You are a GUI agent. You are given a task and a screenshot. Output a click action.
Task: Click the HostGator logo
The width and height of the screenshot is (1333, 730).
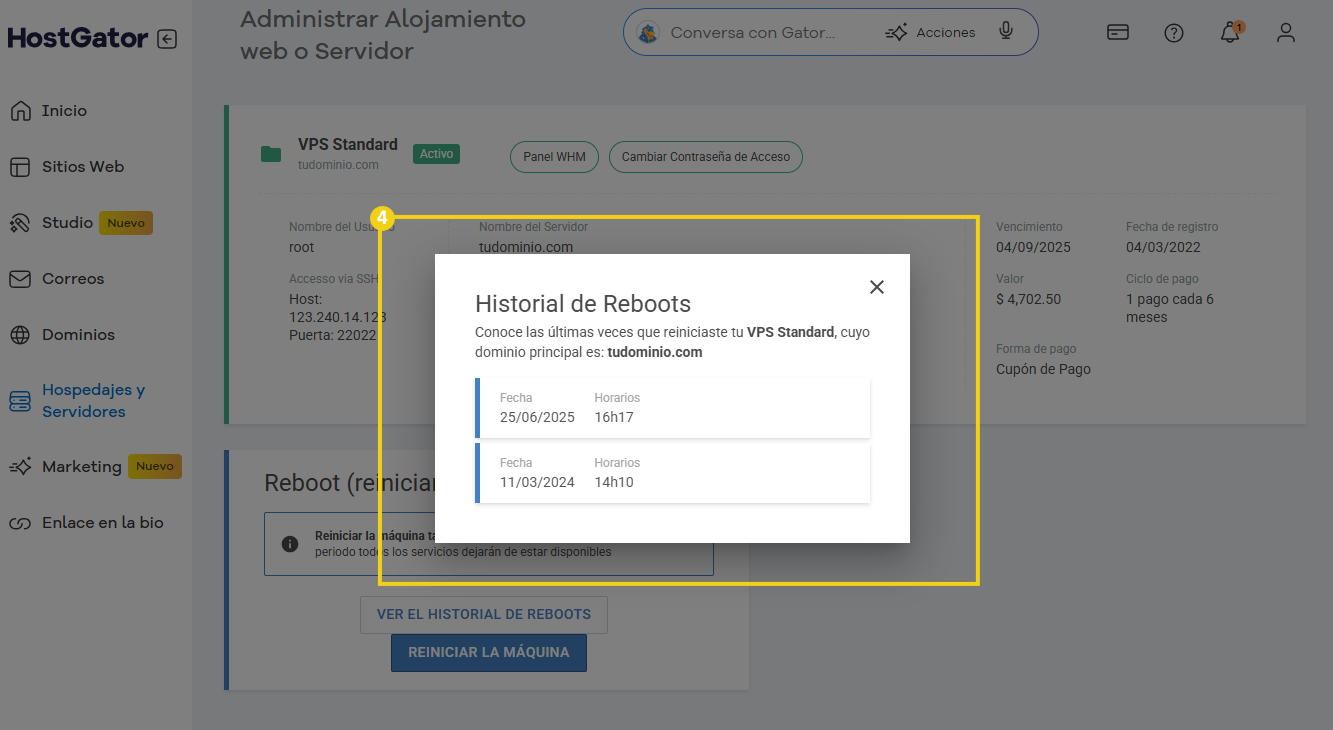pos(77,39)
